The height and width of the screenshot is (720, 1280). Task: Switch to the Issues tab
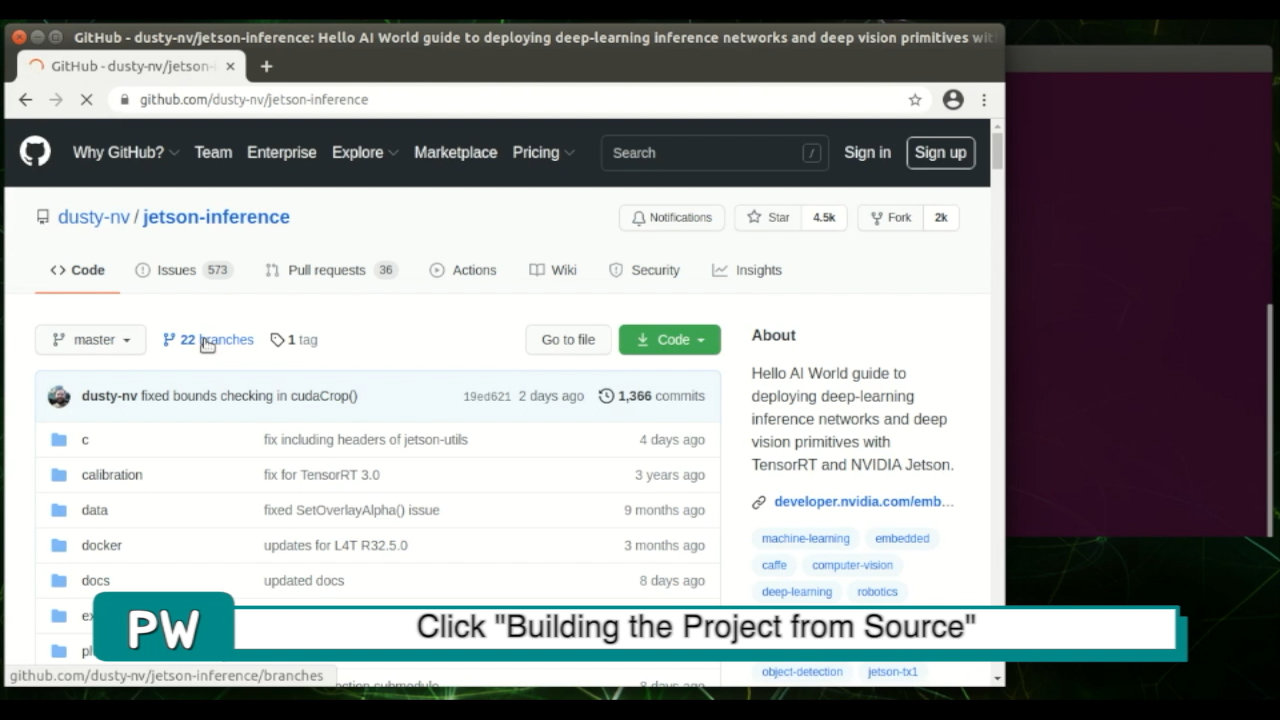pyautogui.click(x=184, y=270)
